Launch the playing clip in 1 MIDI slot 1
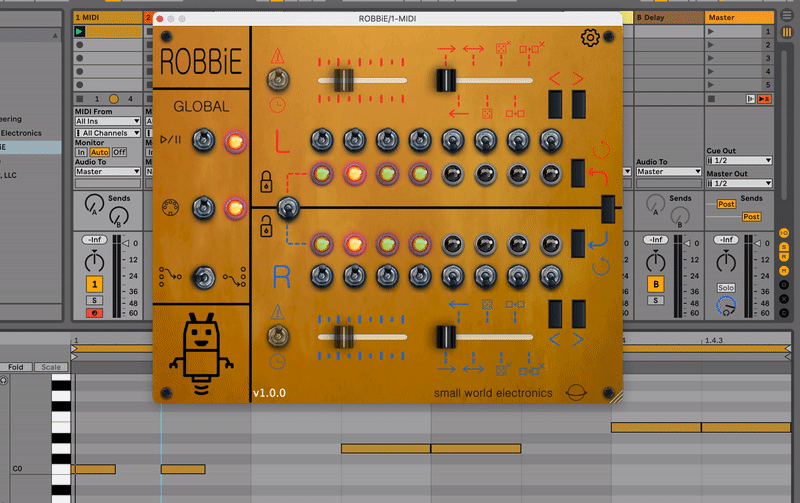Viewport: 800px width, 503px height. click(80, 32)
